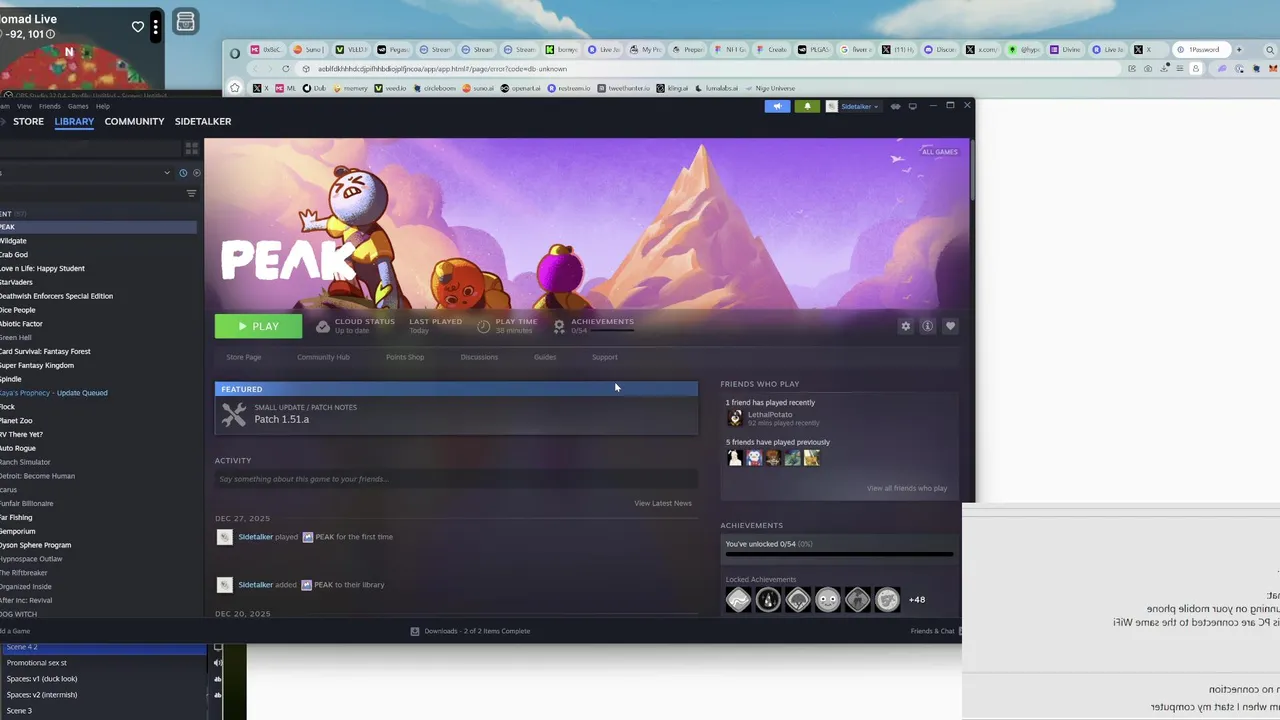This screenshot has width=1280, height=720.
Task: Open the SIDETALKER profile tab
Action: click(x=203, y=121)
